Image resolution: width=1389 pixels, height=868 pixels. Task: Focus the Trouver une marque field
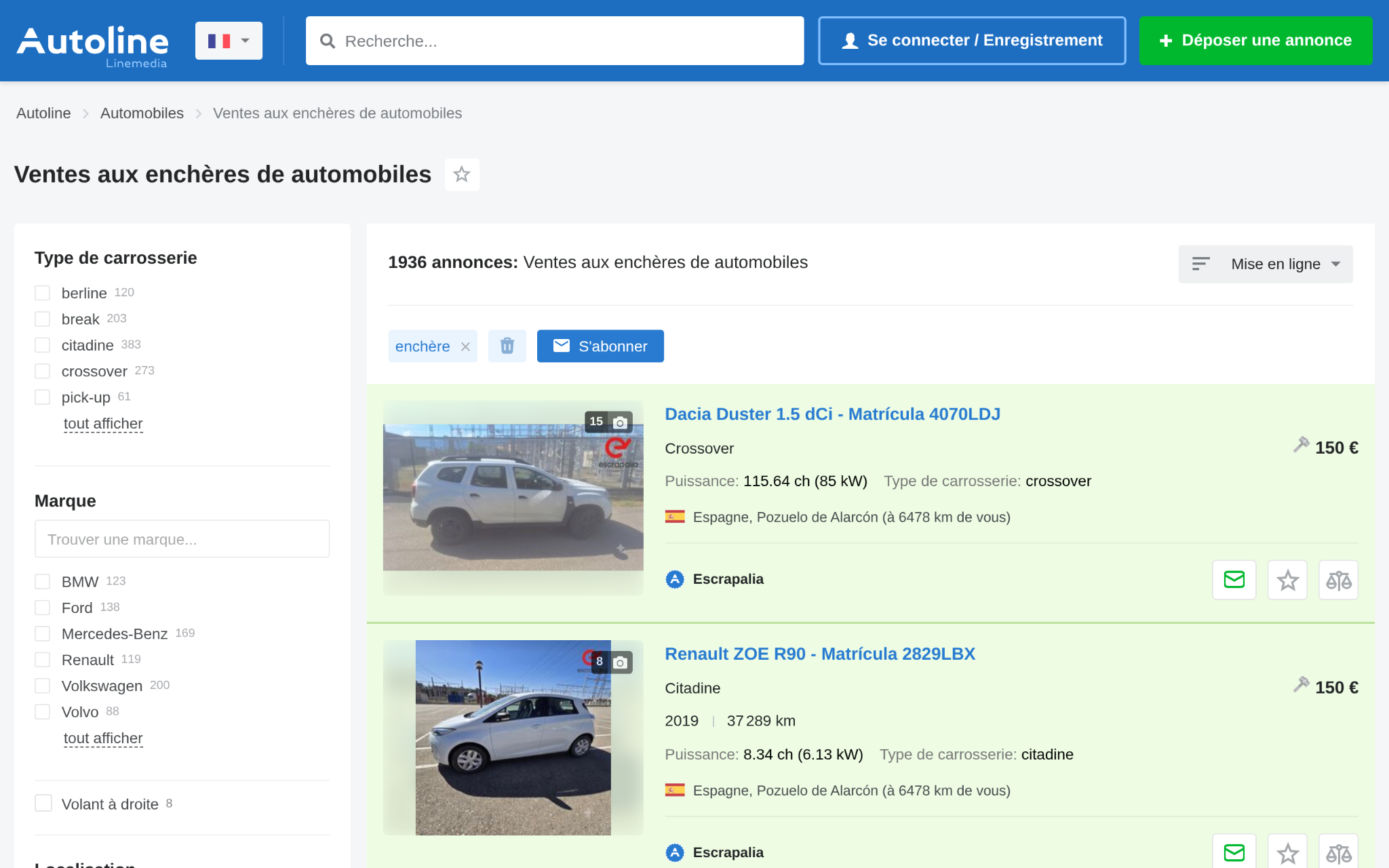pyautogui.click(x=182, y=539)
